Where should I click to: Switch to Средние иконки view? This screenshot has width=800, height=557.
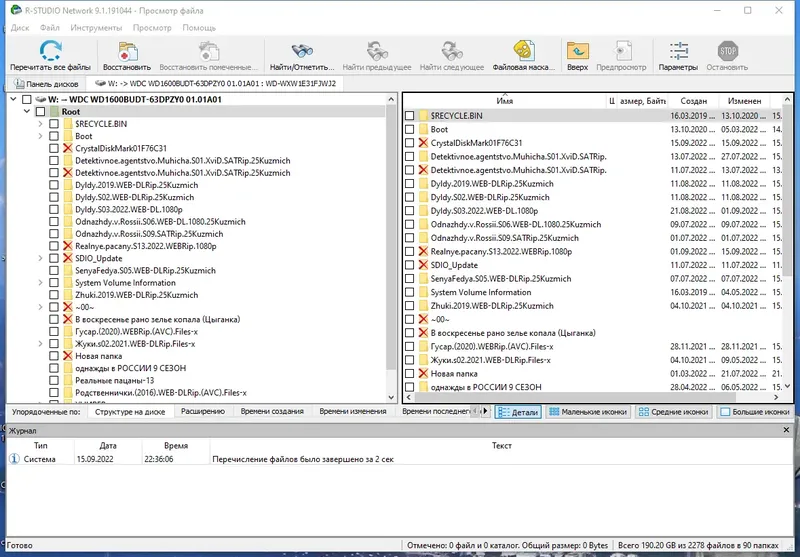click(673, 412)
